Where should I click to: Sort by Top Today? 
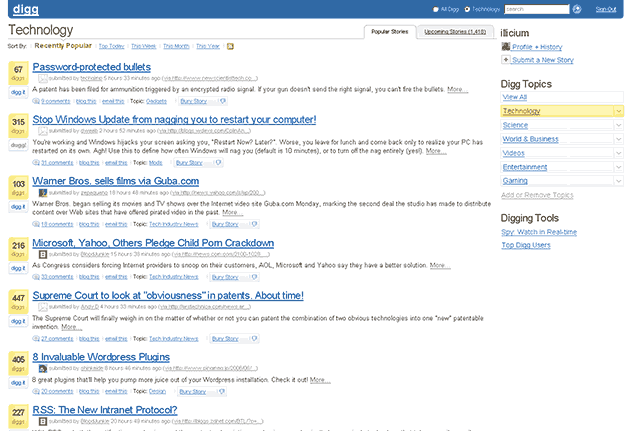click(x=112, y=46)
